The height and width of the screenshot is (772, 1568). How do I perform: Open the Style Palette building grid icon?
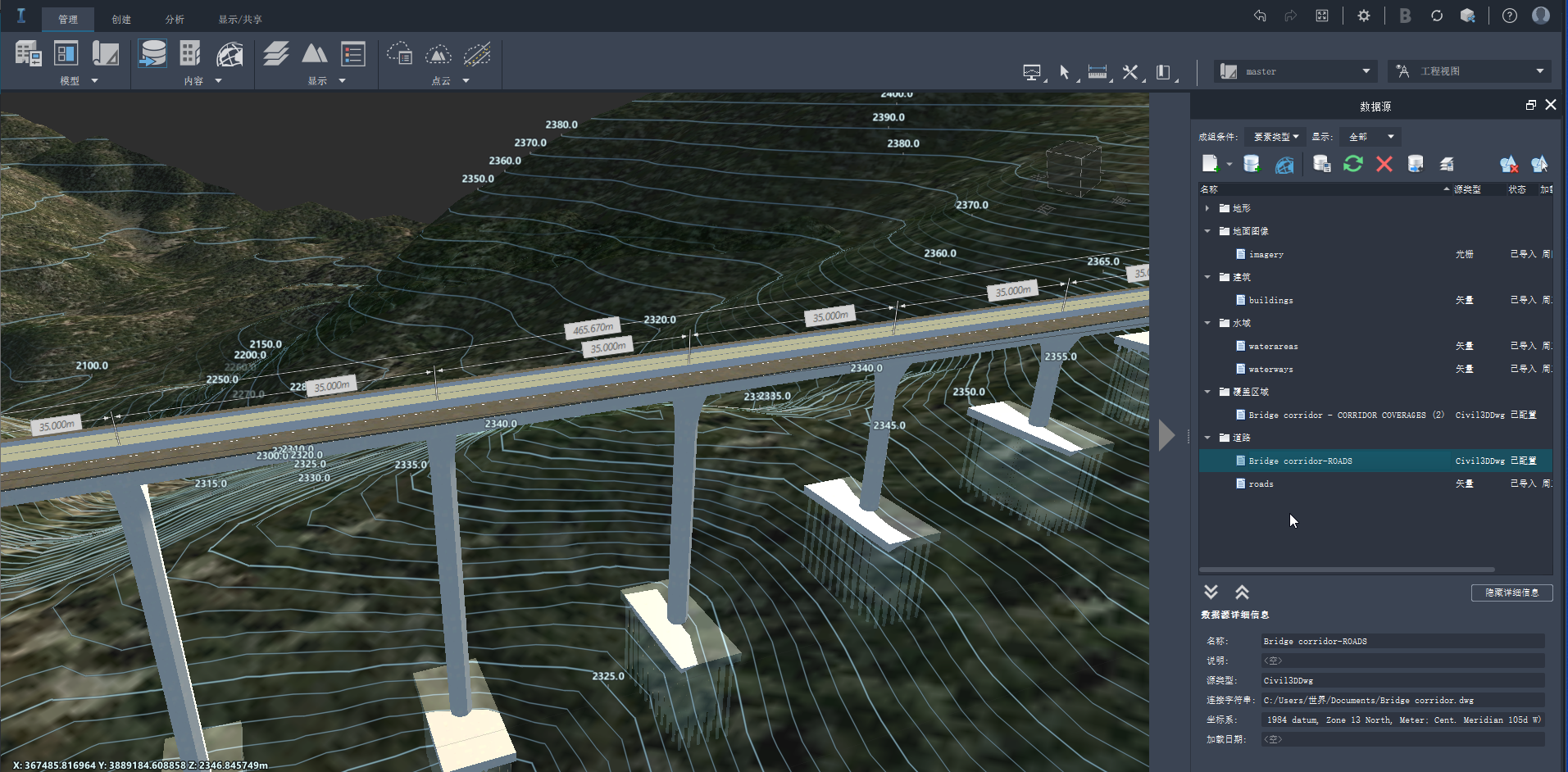(190, 54)
